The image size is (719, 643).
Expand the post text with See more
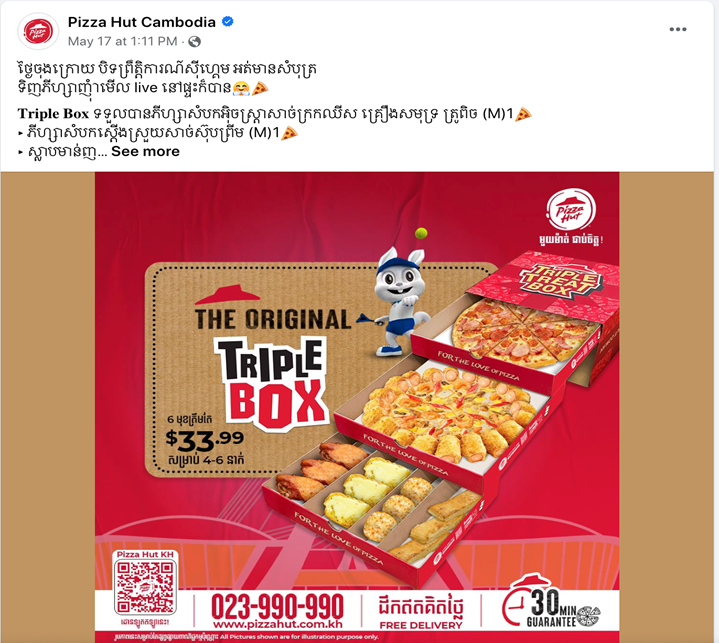pos(145,151)
